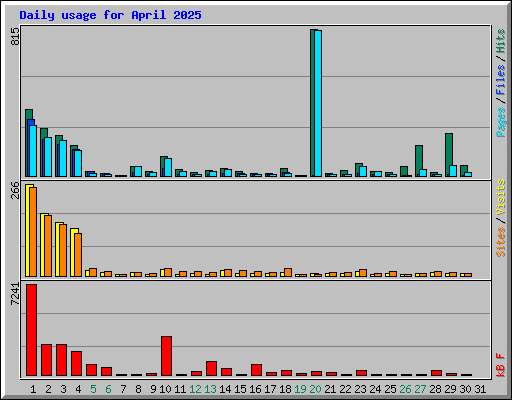512x400 pixels.
Task: Select day label 29 on the x-axis
Action: point(450,389)
